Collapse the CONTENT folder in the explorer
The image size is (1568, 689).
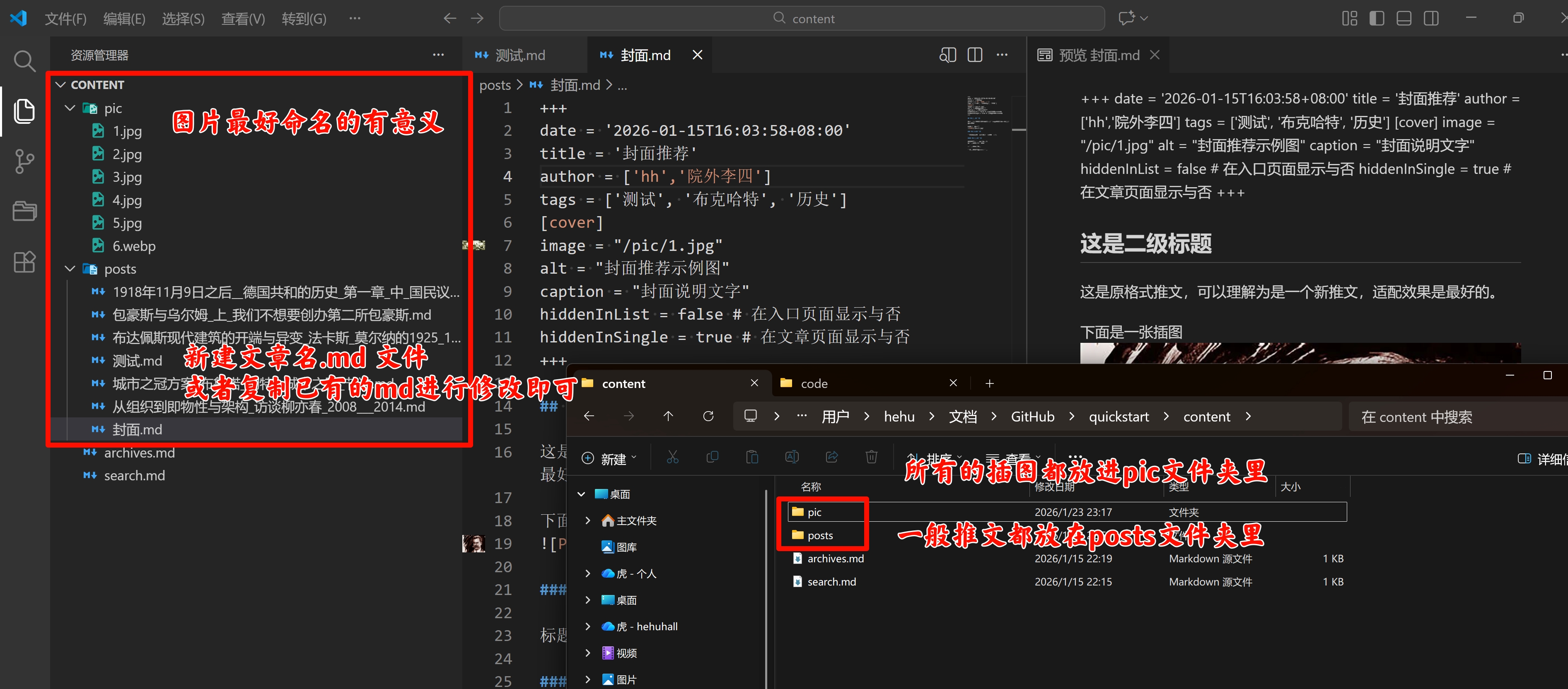coord(60,84)
